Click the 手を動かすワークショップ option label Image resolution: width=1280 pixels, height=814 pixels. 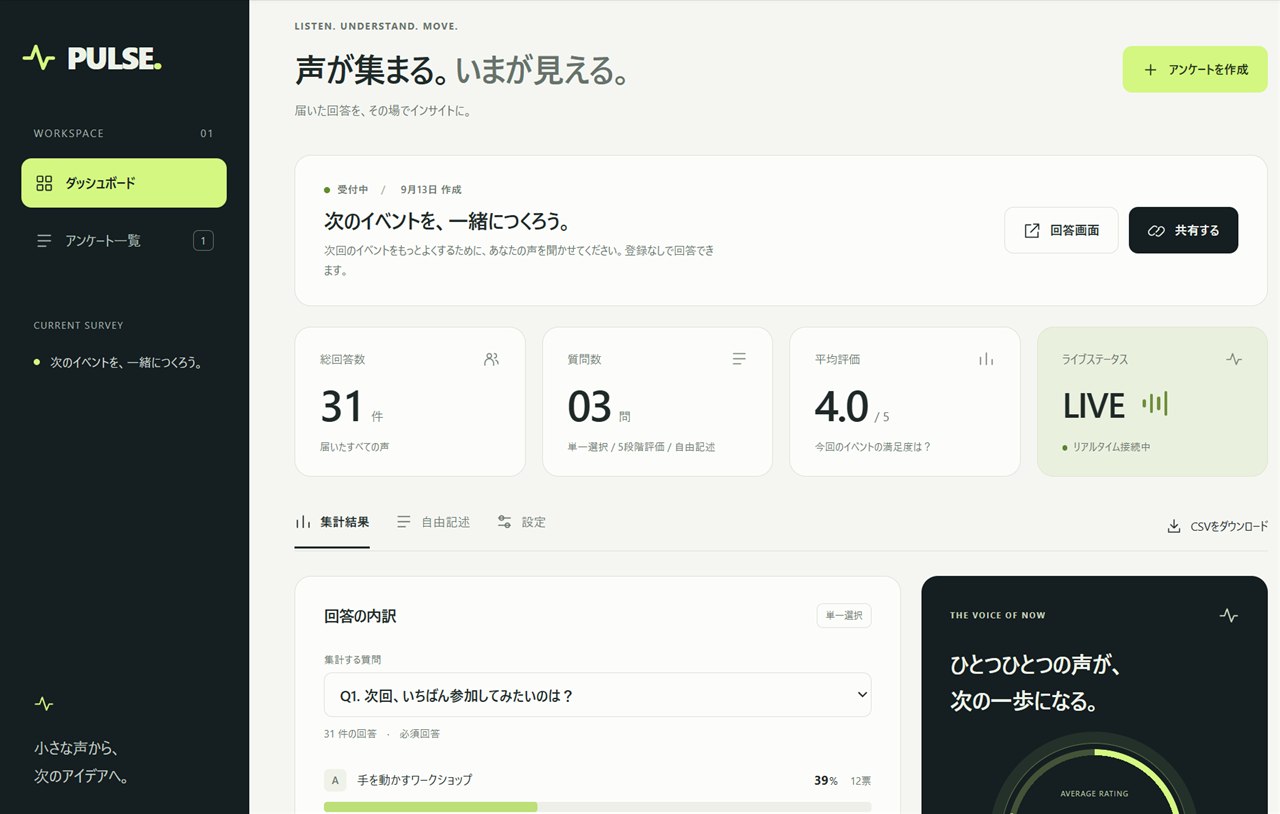pos(415,780)
